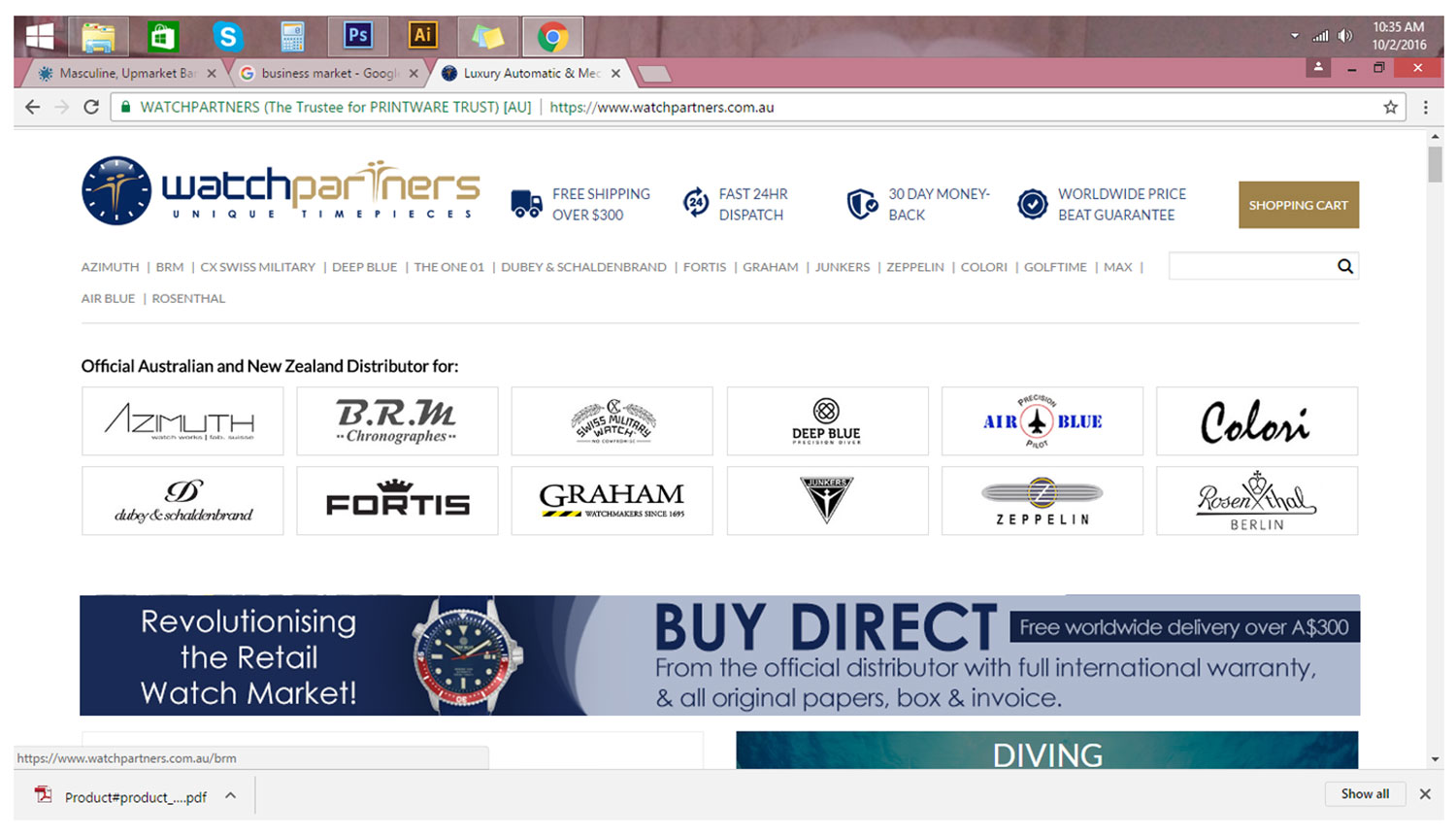This screenshot has height=836, width=1456.
Task: Select the Swiss Military Watch logo tile
Action: 612,421
